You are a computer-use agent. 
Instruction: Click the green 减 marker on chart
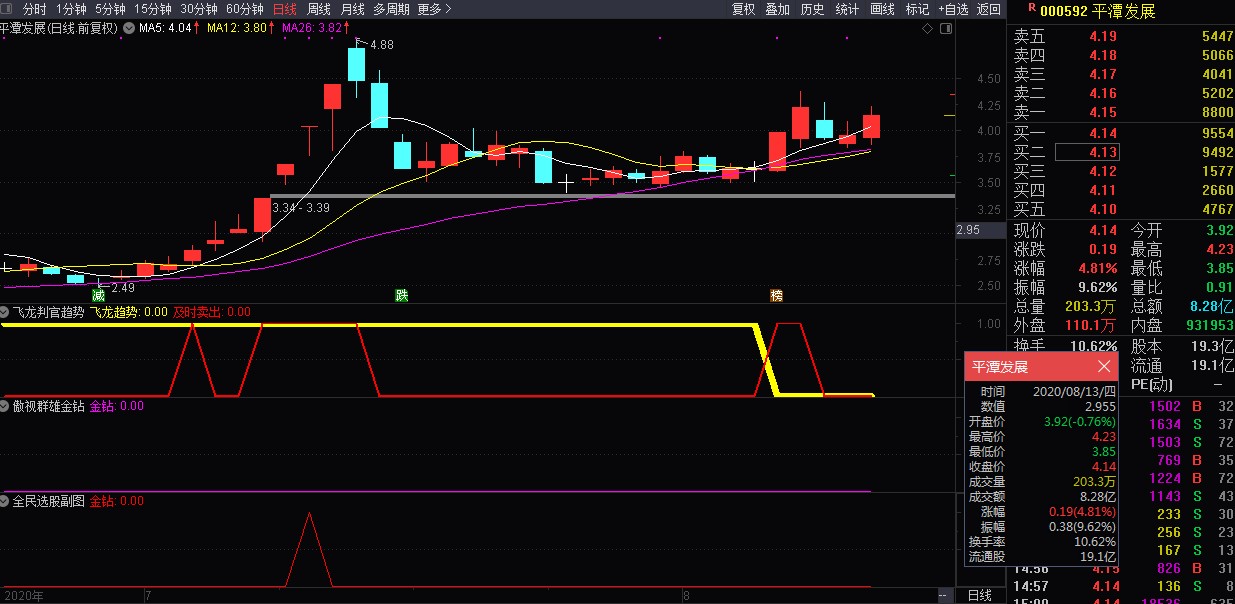(x=98, y=296)
